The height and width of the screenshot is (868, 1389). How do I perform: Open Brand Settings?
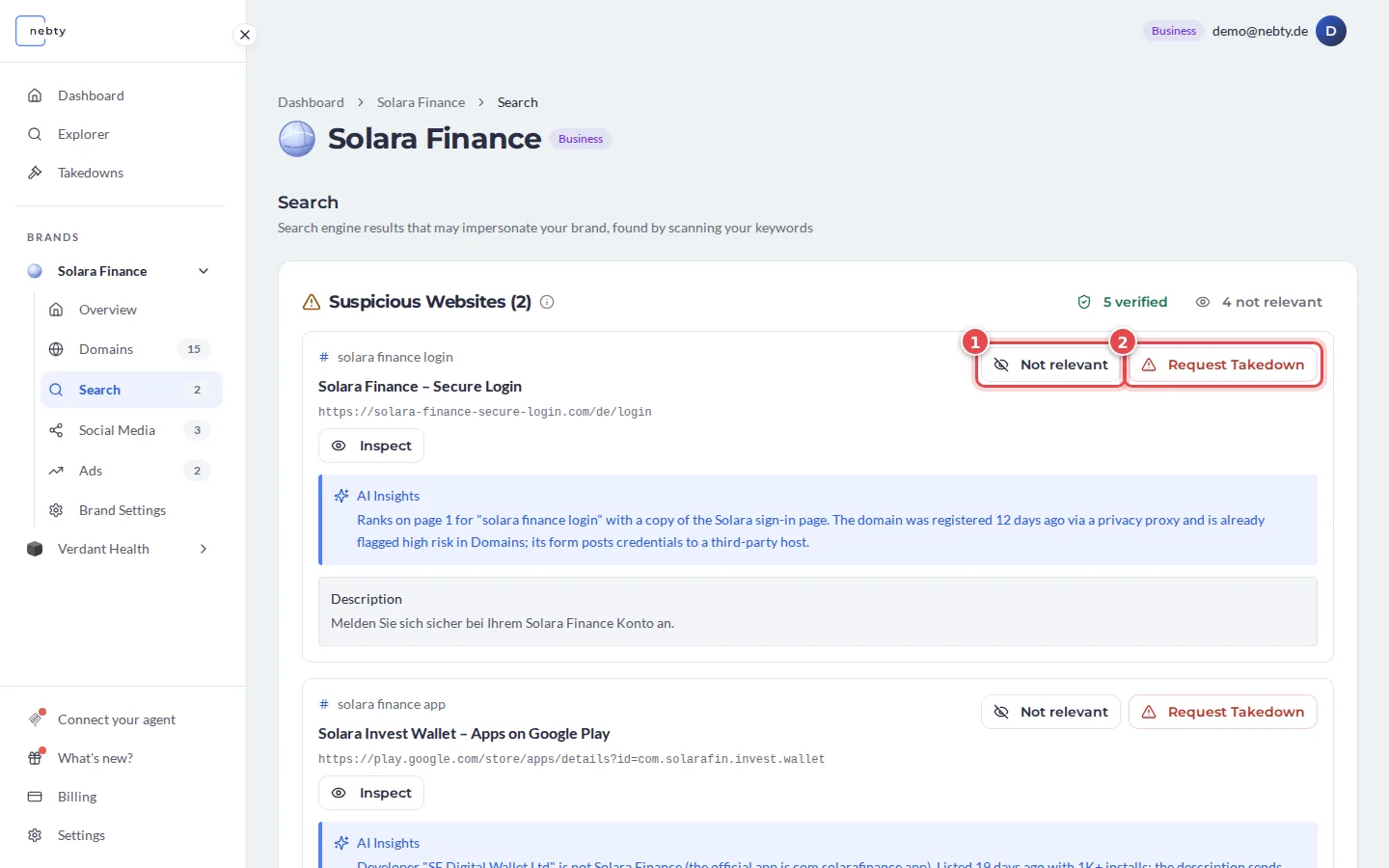pos(131,510)
